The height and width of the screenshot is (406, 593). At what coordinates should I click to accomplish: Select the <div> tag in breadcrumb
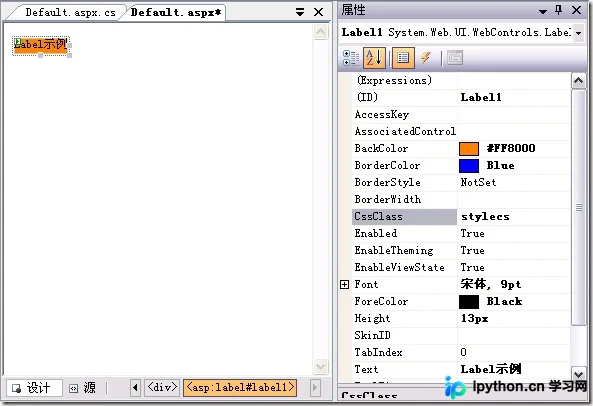tap(162, 387)
